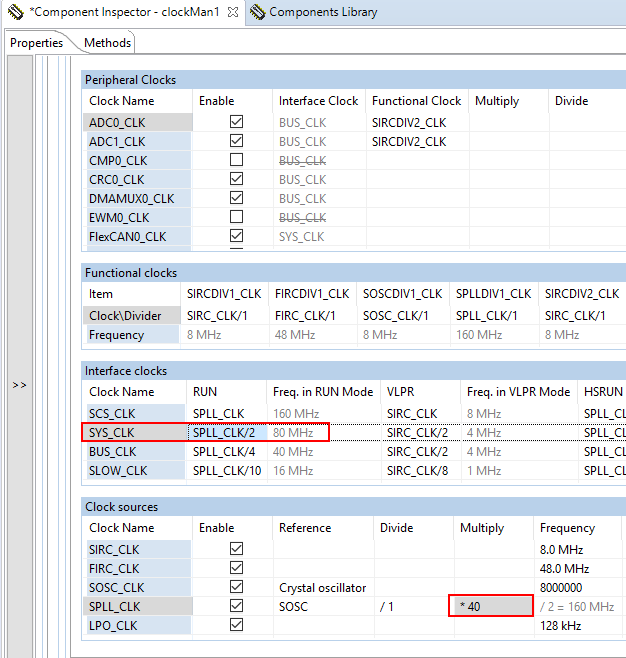Click the Interface clocks section header
The image size is (626, 658).
[x=353, y=371]
